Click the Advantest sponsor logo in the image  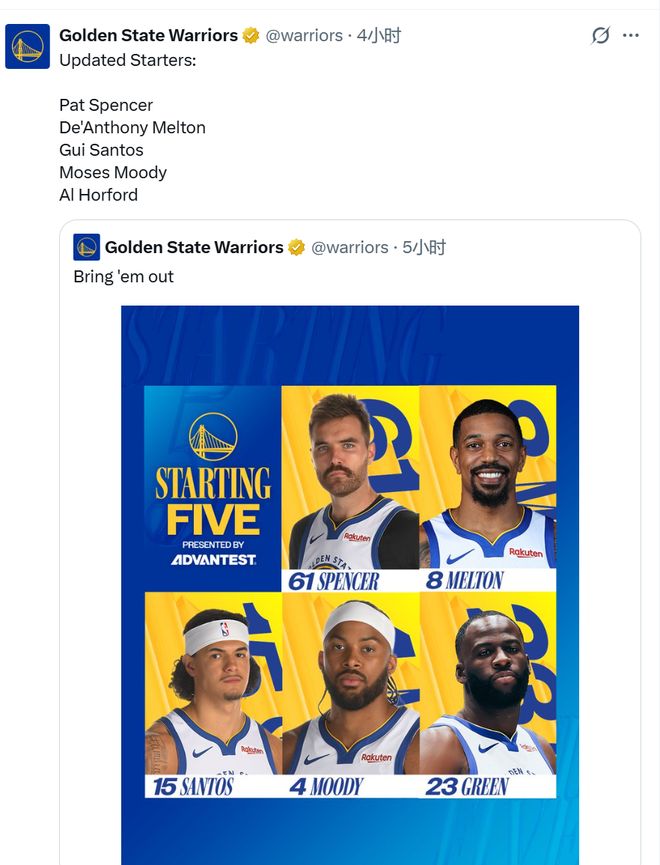tap(213, 559)
